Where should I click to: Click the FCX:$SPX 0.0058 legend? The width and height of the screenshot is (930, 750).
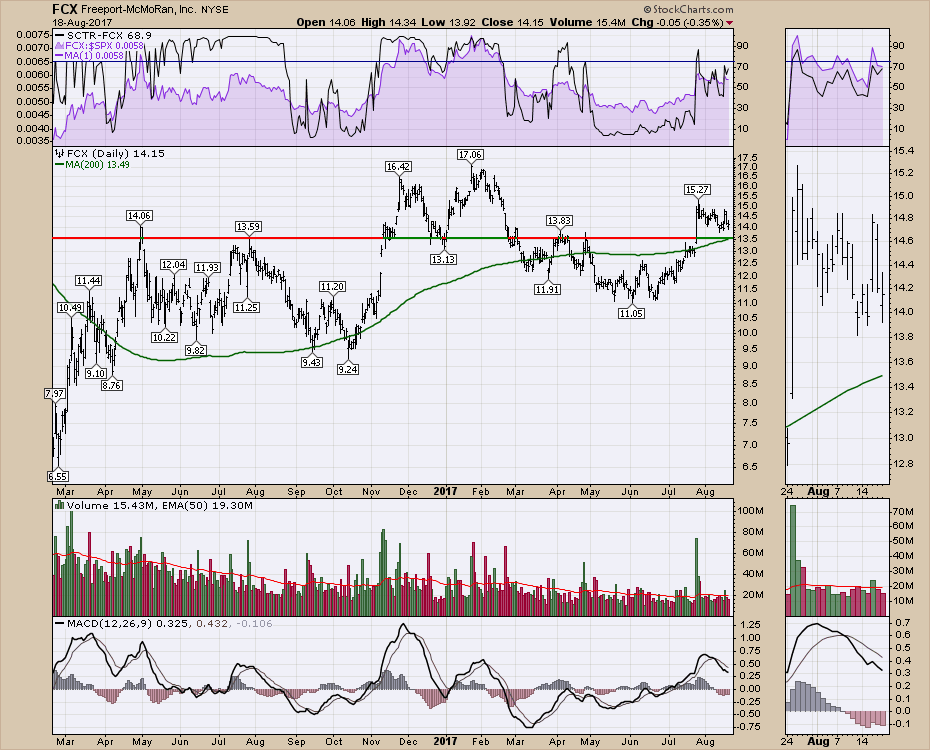tap(98, 46)
